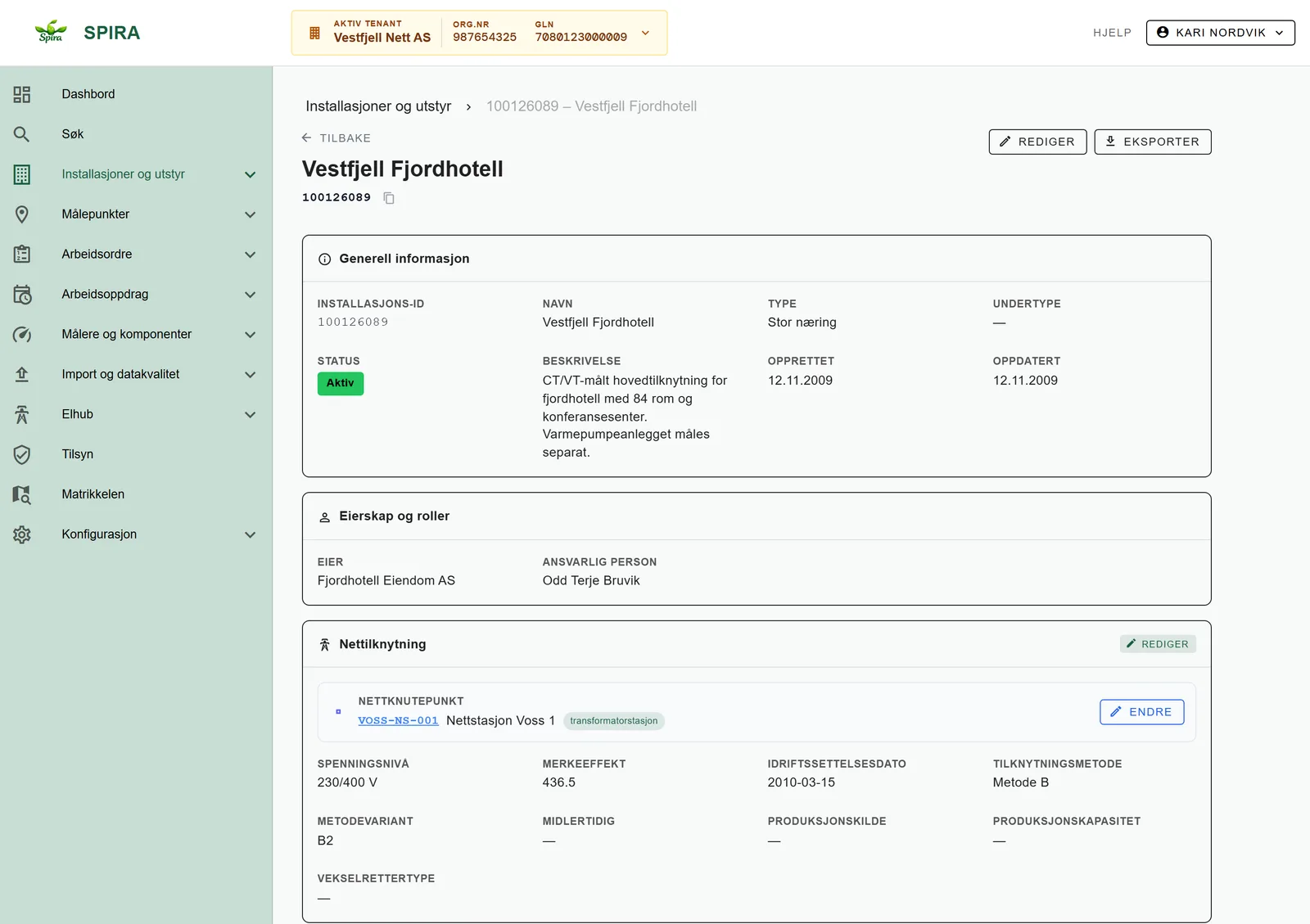Click the SPIRA brand name
1310x924 pixels.
[x=112, y=33]
